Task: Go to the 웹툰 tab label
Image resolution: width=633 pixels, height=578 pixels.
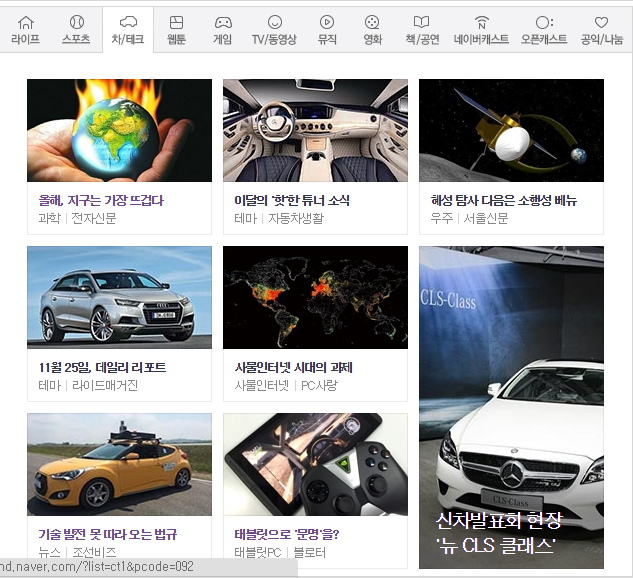Action: (x=176, y=39)
